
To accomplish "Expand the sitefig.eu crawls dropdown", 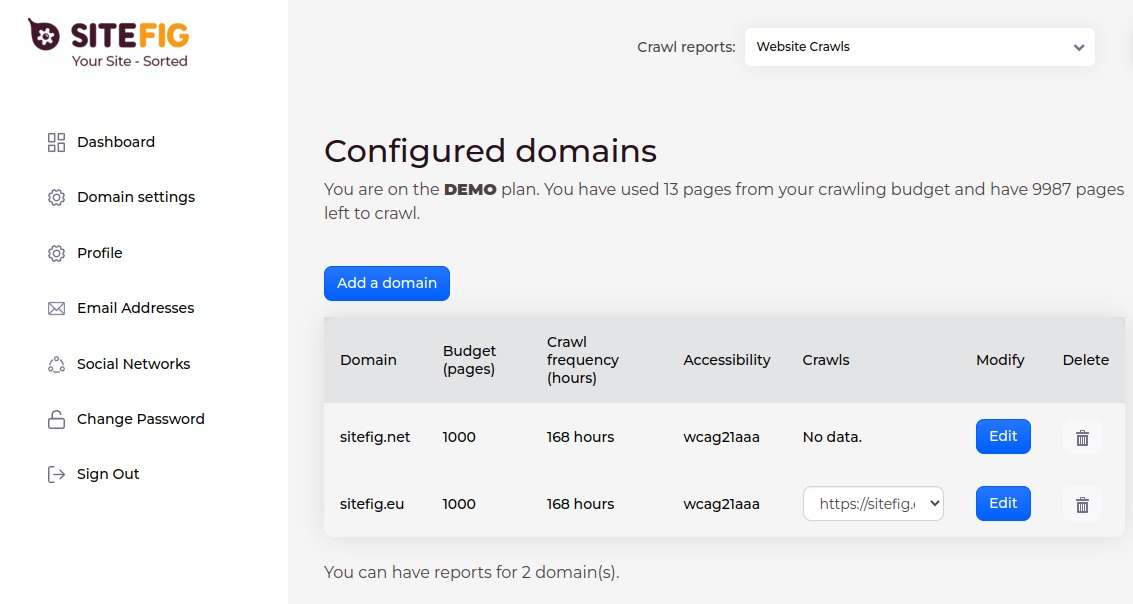I will [873, 504].
